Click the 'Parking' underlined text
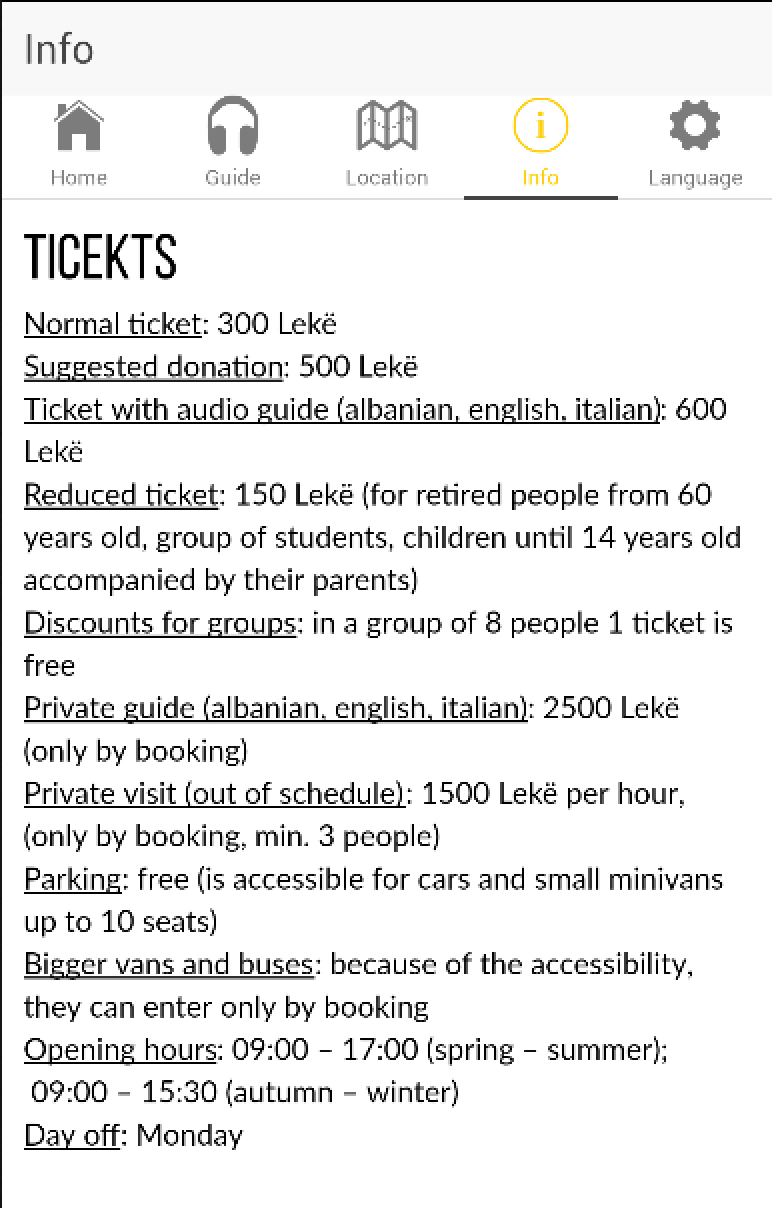This screenshot has height=1208, width=772. tap(72, 880)
